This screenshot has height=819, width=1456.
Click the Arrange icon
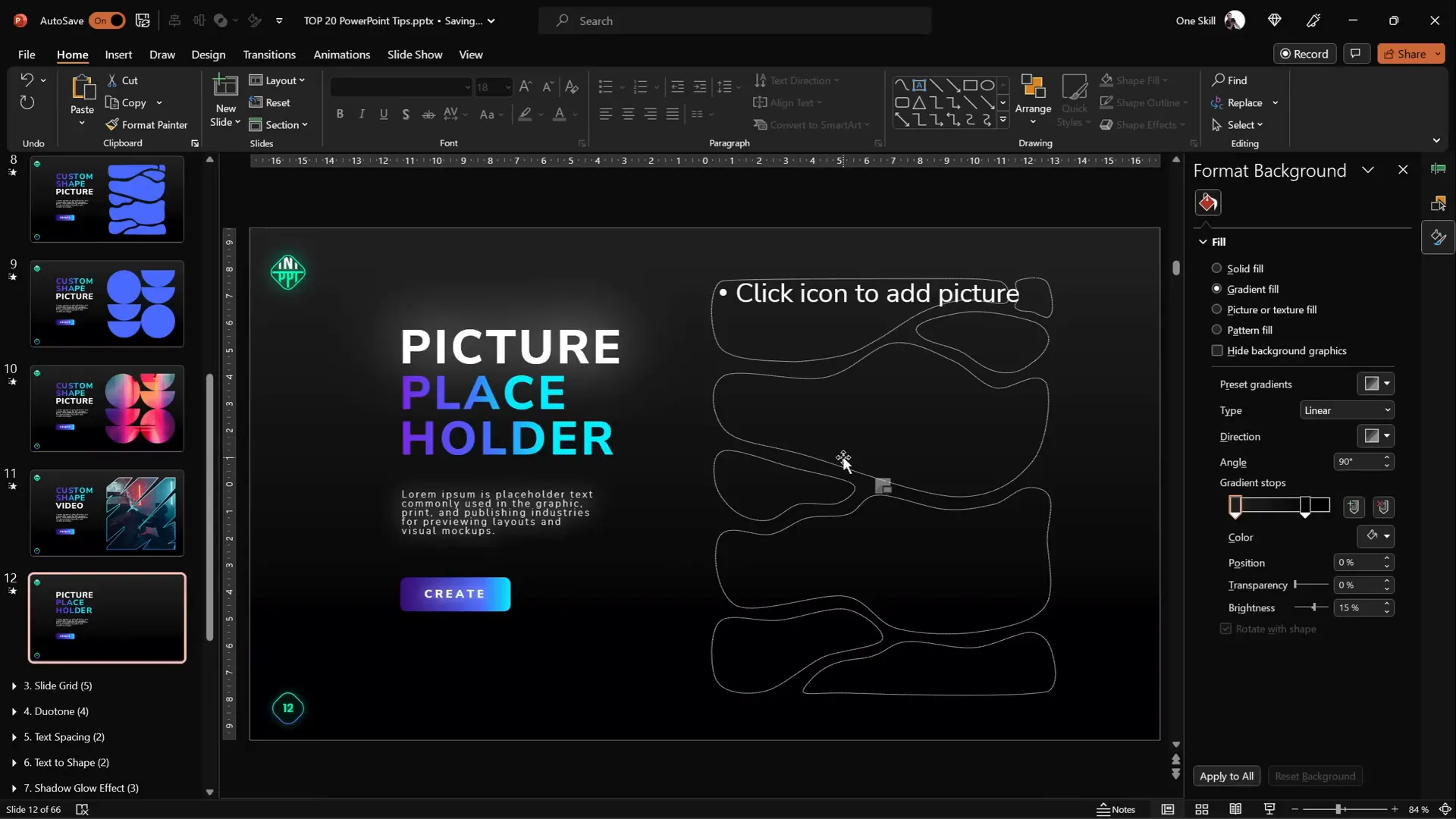1033,86
